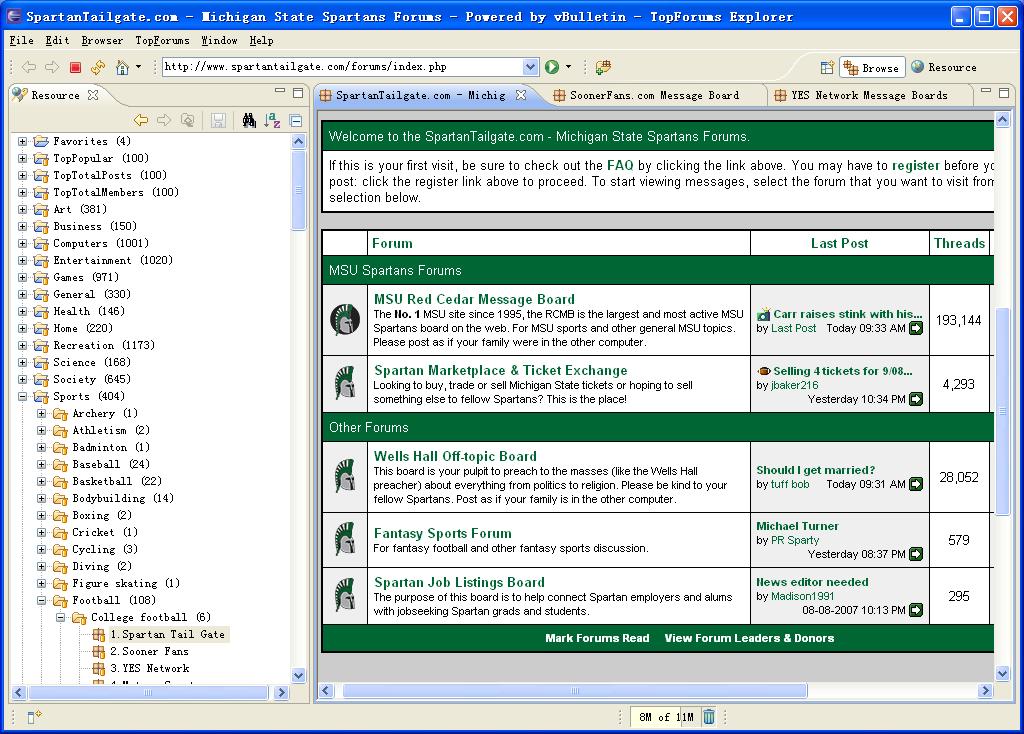Click the Resource panel forward arrow icon
The width and height of the screenshot is (1024, 734).
pos(164,120)
